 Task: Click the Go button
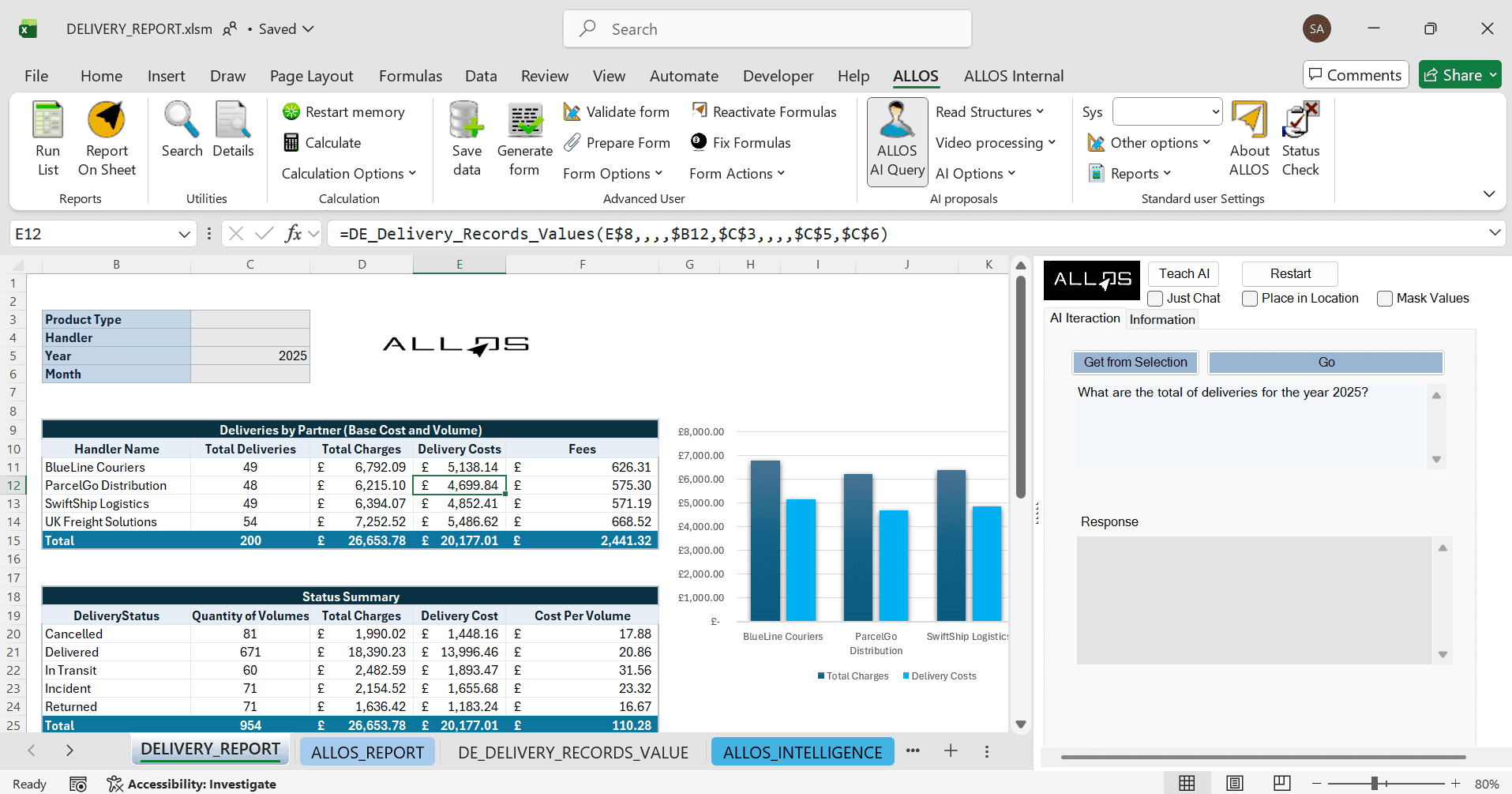(x=1326, y=362)
